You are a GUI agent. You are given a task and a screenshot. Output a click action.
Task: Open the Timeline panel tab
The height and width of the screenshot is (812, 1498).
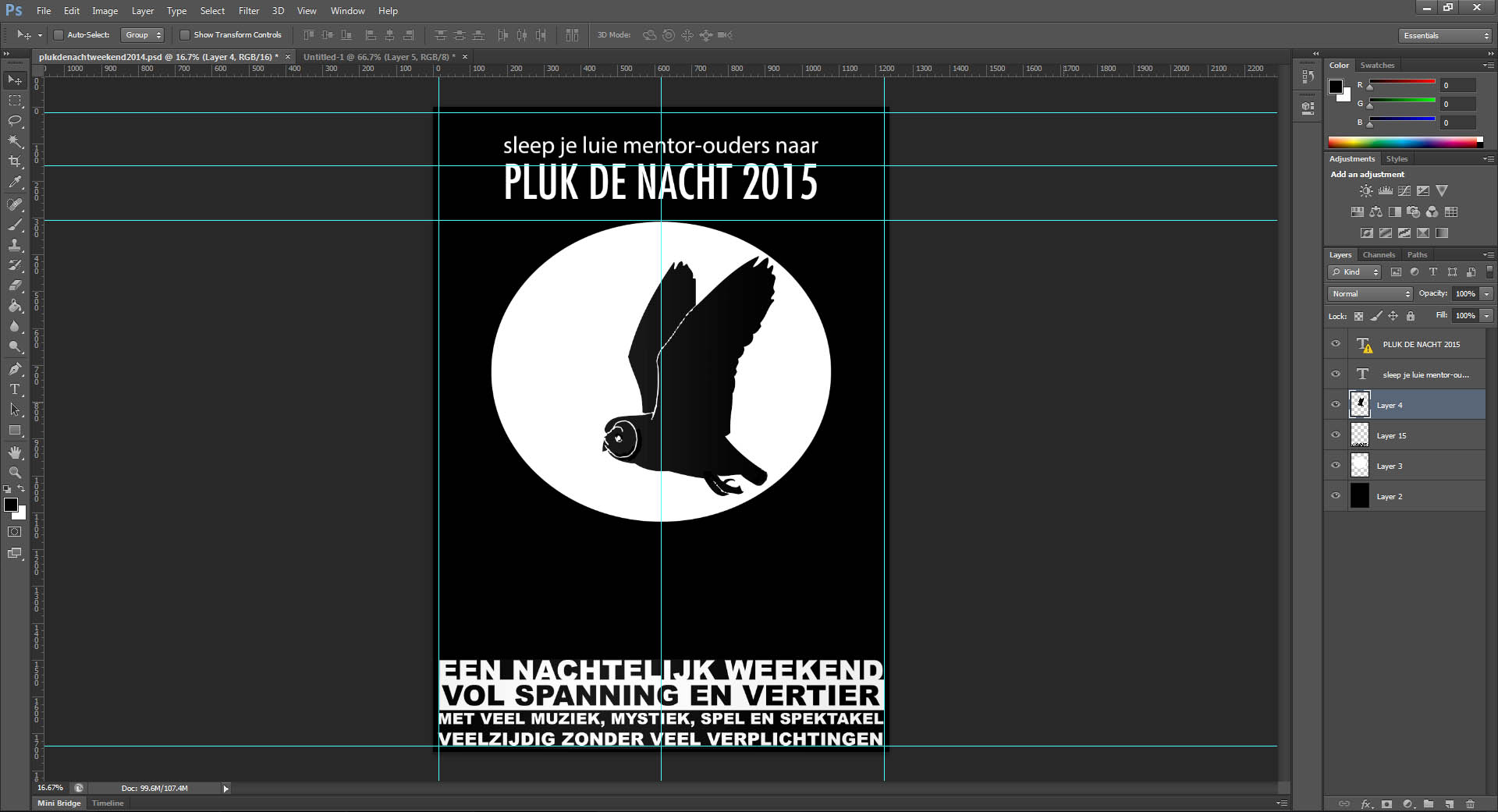click(x=108, y=803)
